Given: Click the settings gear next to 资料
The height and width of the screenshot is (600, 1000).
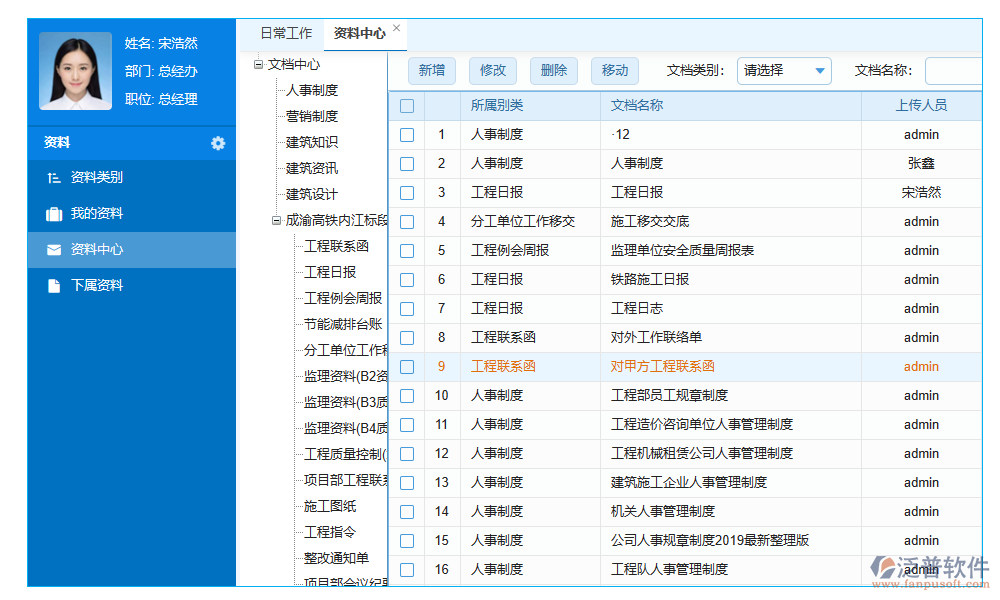Looking at the screenshot, I should pyautogui.click(x=218, y=143).
